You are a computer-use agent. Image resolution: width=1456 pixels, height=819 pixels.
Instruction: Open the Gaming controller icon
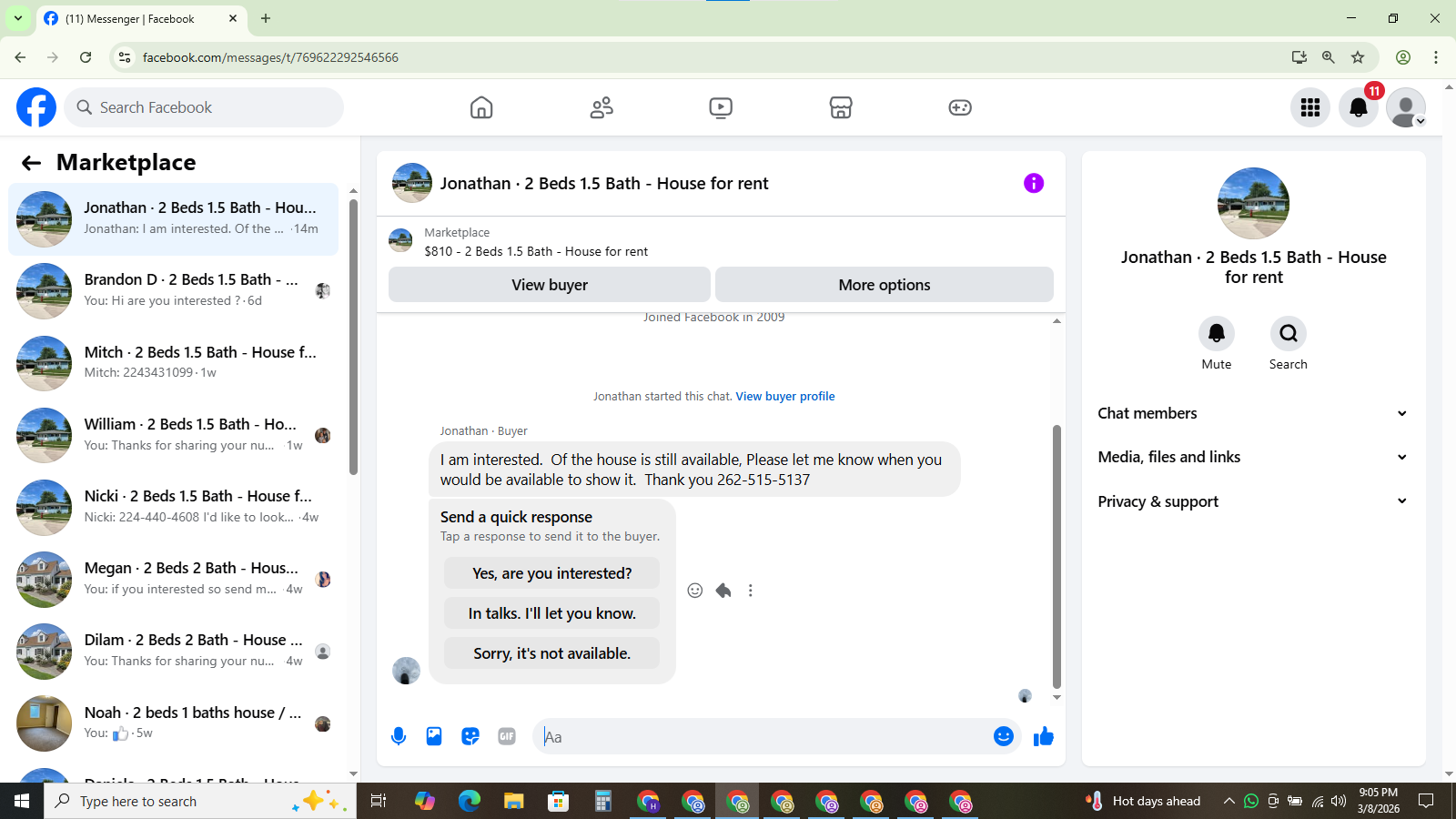[x=960, y=107]
